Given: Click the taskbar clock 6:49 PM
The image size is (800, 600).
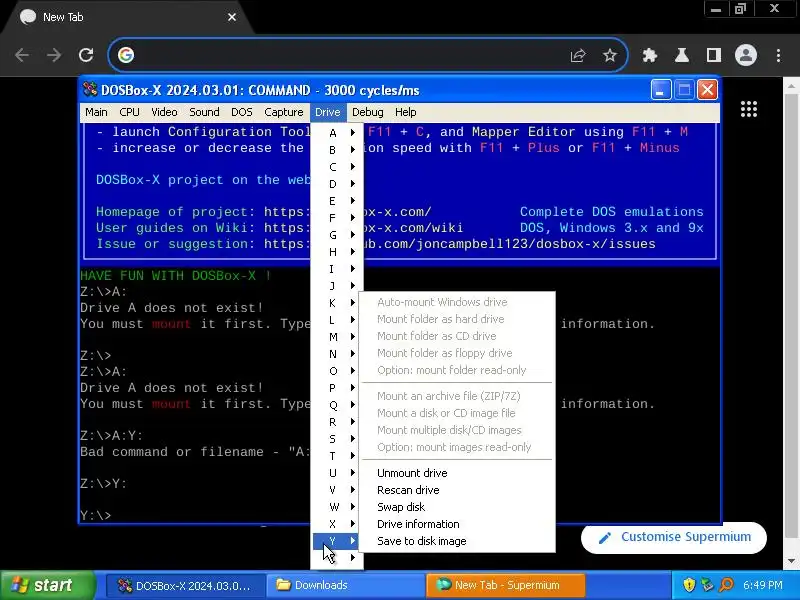Looking at the screenshot, I should coord(762,585).
